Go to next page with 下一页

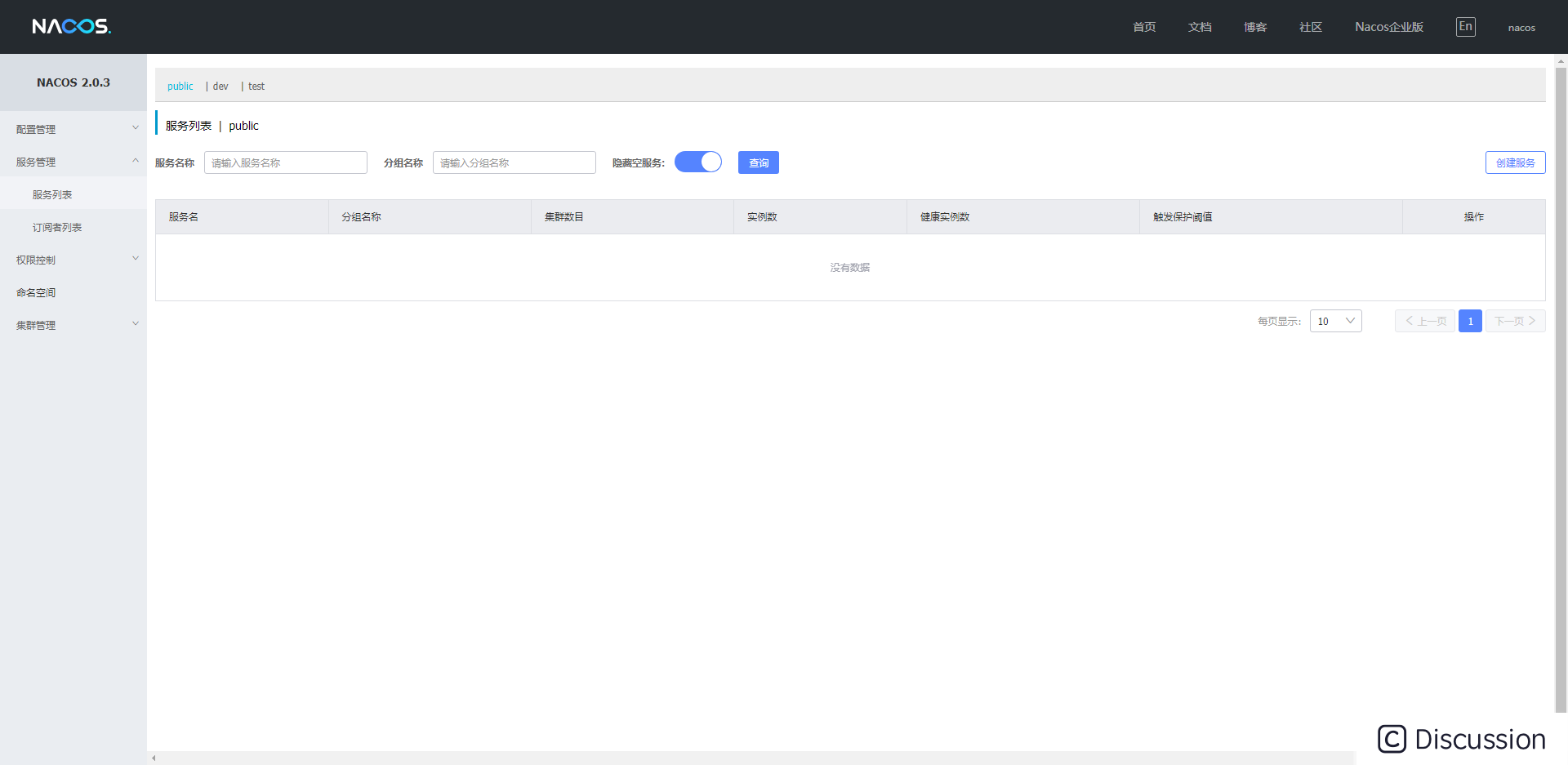[1516, 321]
